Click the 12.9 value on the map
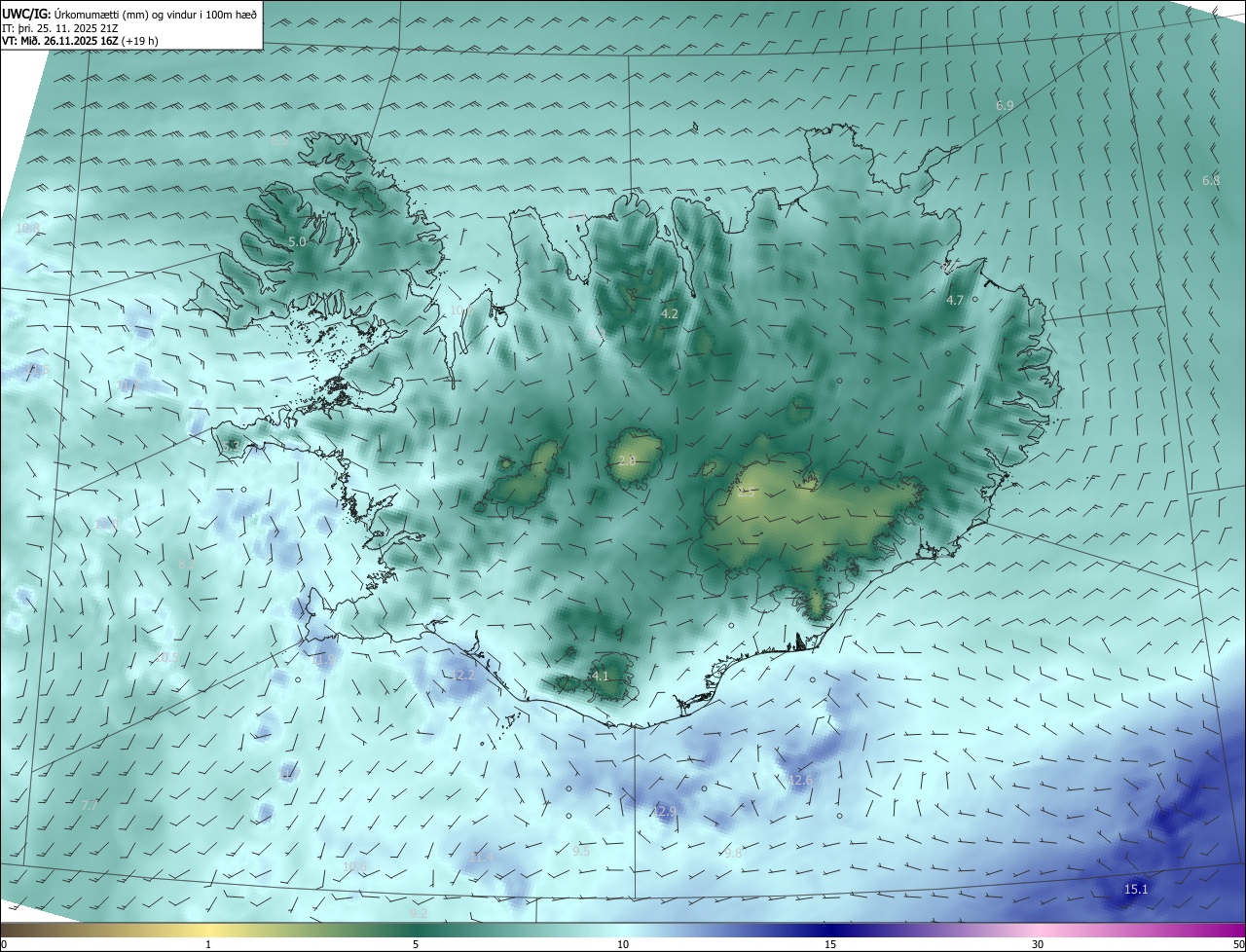 (664, 812)
